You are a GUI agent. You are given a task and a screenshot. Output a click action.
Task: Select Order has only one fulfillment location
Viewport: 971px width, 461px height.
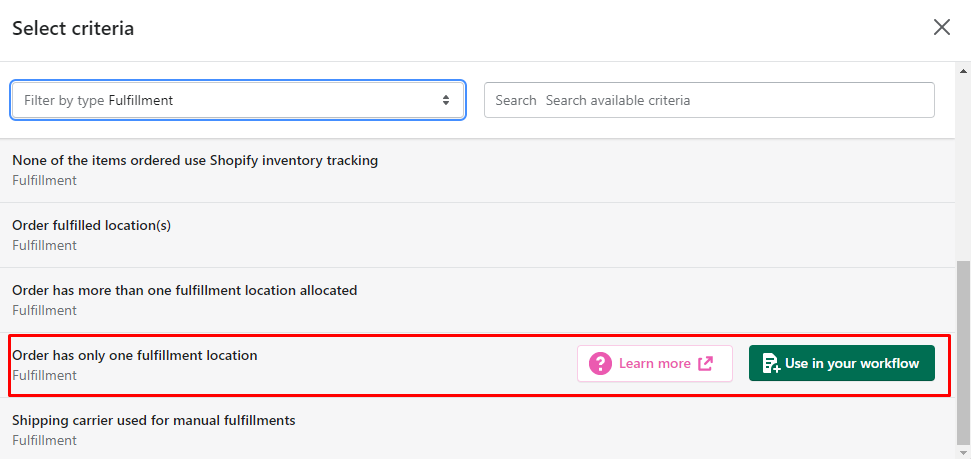coord(477,365)
